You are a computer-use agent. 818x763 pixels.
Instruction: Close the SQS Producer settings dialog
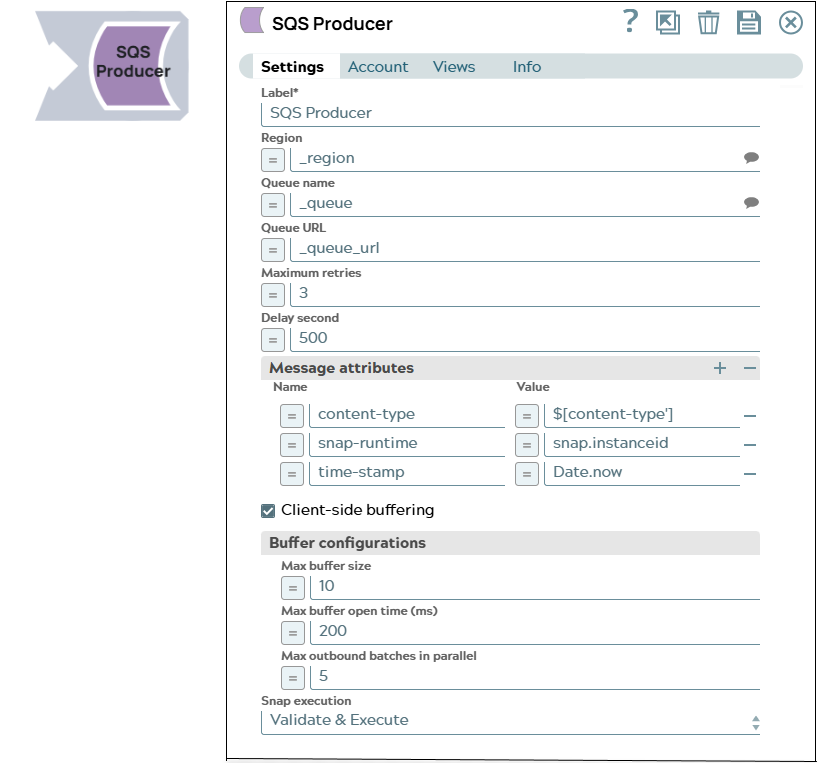pos(790,22)
